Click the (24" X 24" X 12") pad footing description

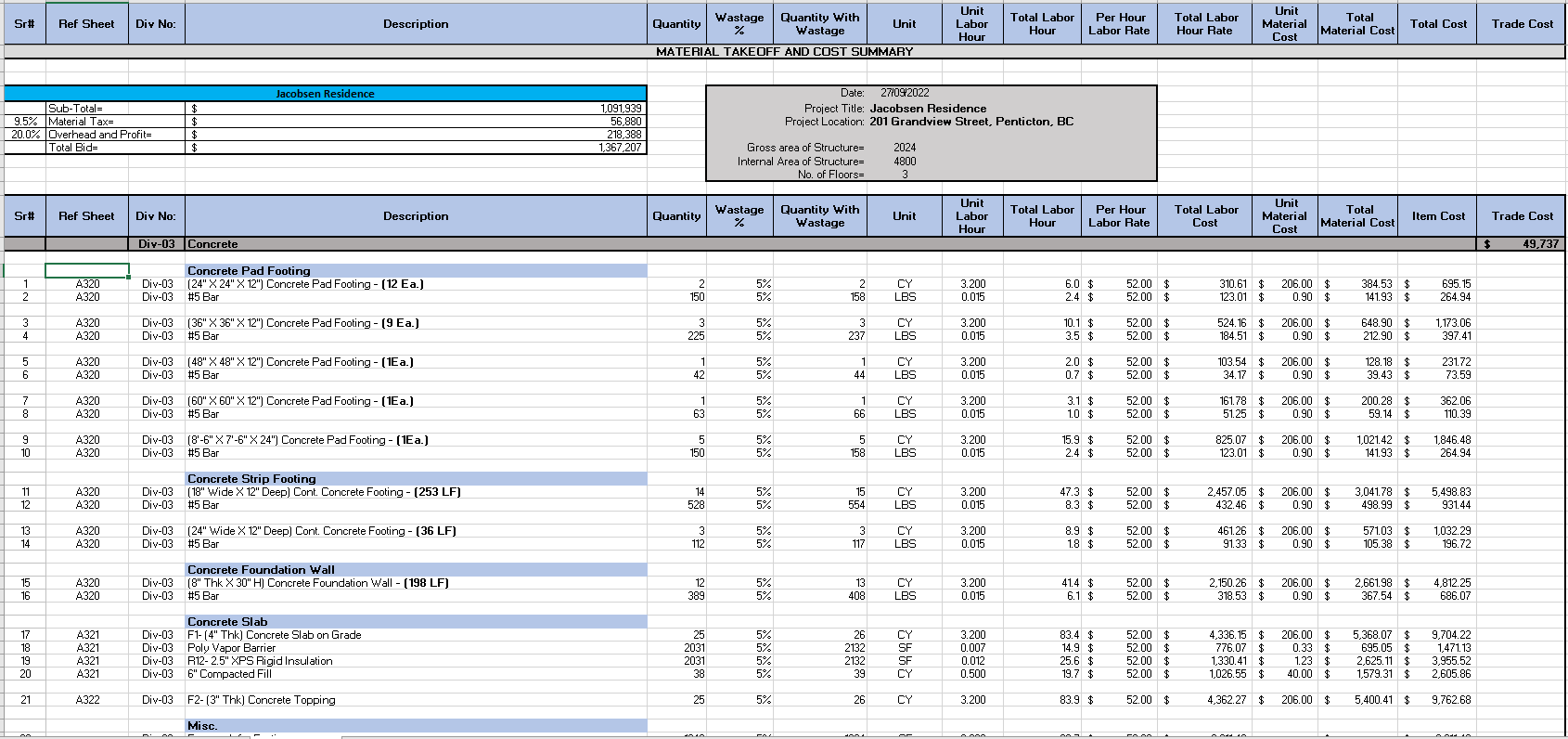pyautogui.click(x=305, y=284)
